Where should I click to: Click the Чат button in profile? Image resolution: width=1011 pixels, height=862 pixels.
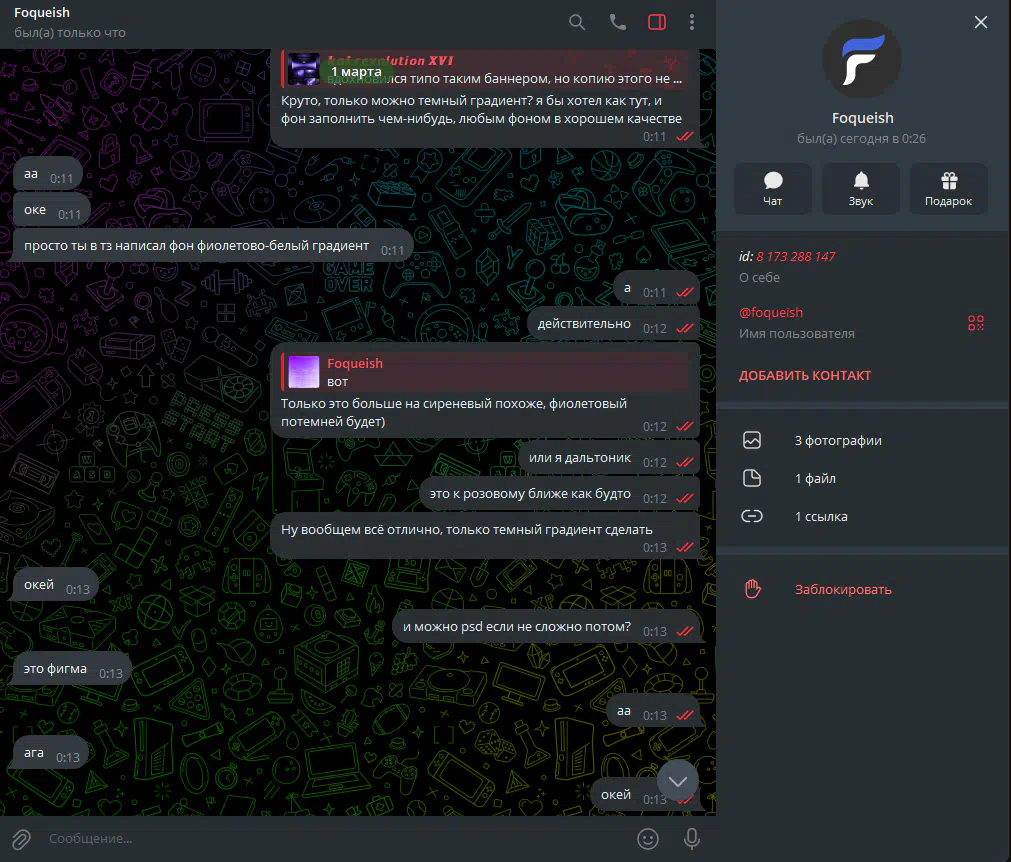pyautogui.click(x=772, y=189)
